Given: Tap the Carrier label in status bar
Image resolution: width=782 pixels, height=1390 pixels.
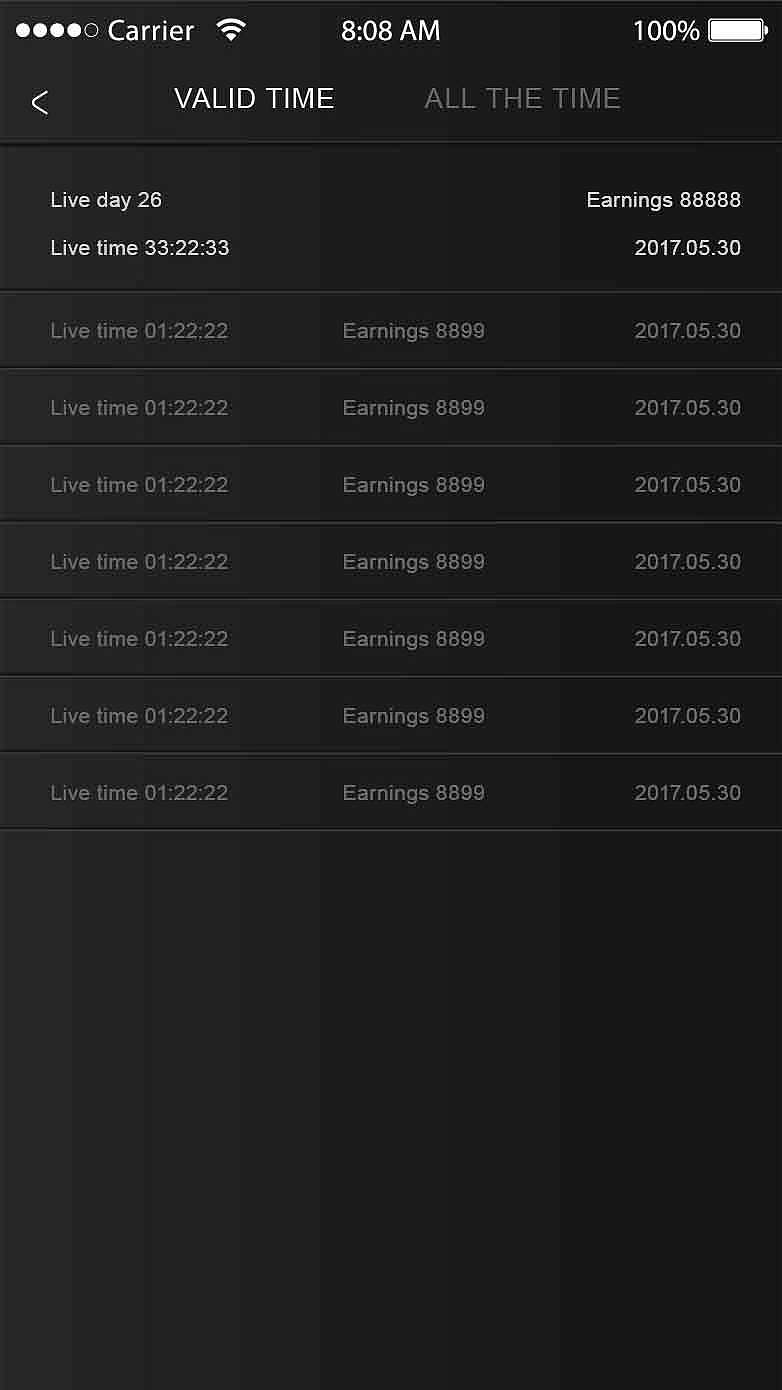Looking at the screenshot, I should point(151,31).
